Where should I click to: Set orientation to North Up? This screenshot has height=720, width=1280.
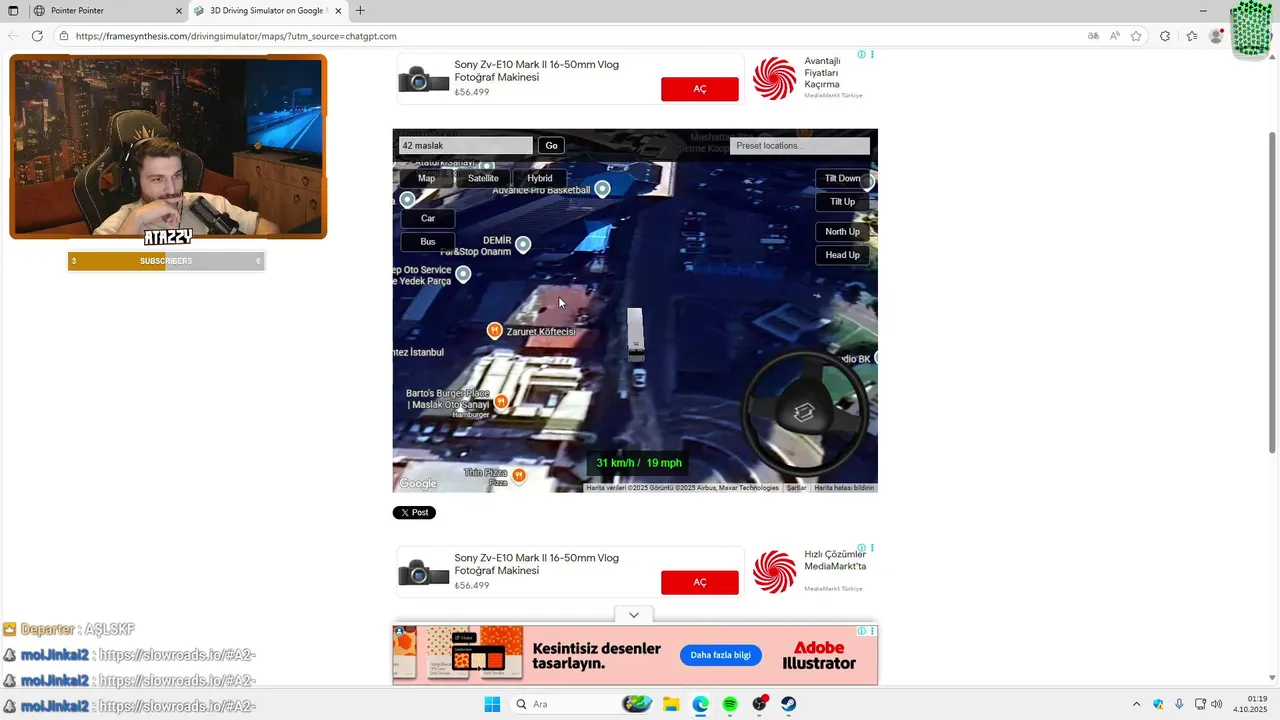click(x=842, y=231)
